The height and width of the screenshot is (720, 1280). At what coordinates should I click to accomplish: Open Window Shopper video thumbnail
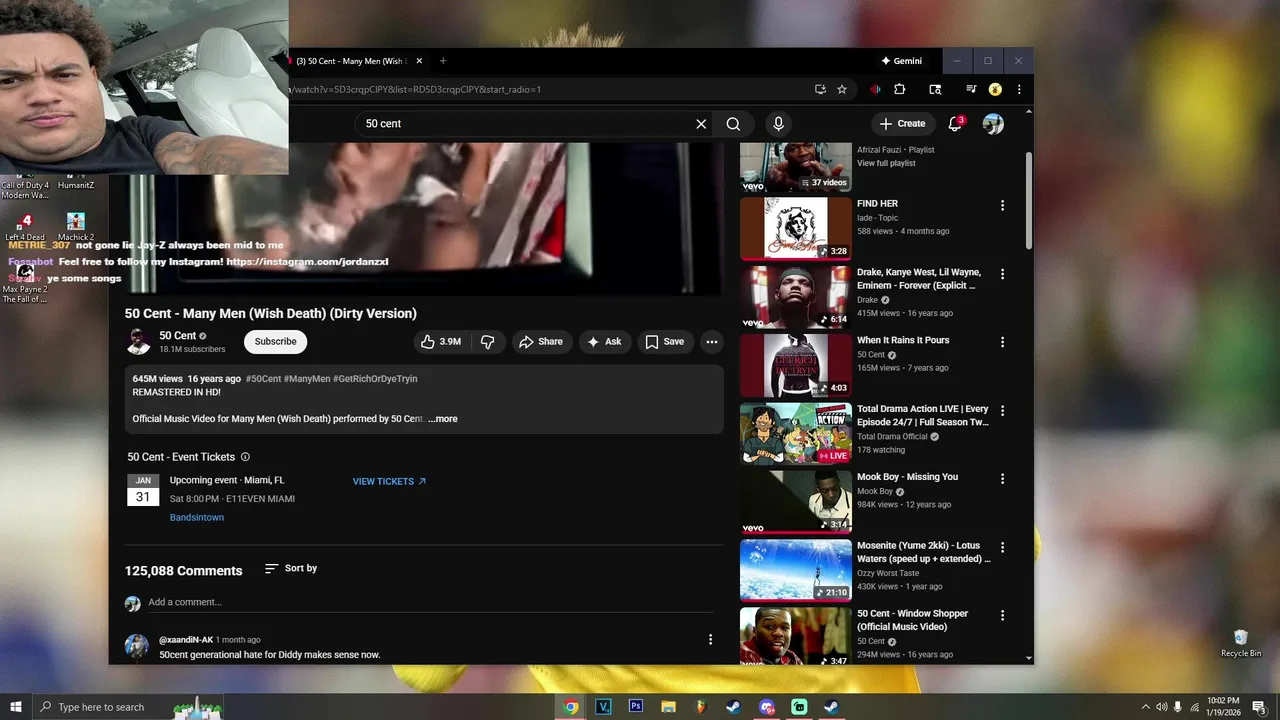click(796, 637)
